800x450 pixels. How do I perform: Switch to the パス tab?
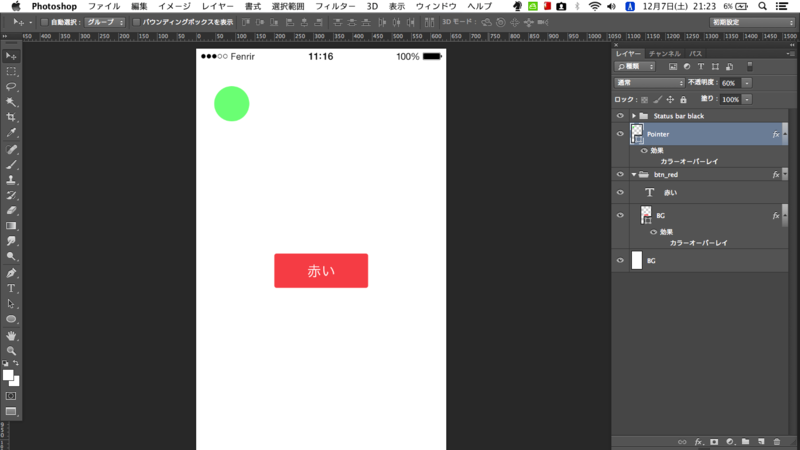pos(695,54)
